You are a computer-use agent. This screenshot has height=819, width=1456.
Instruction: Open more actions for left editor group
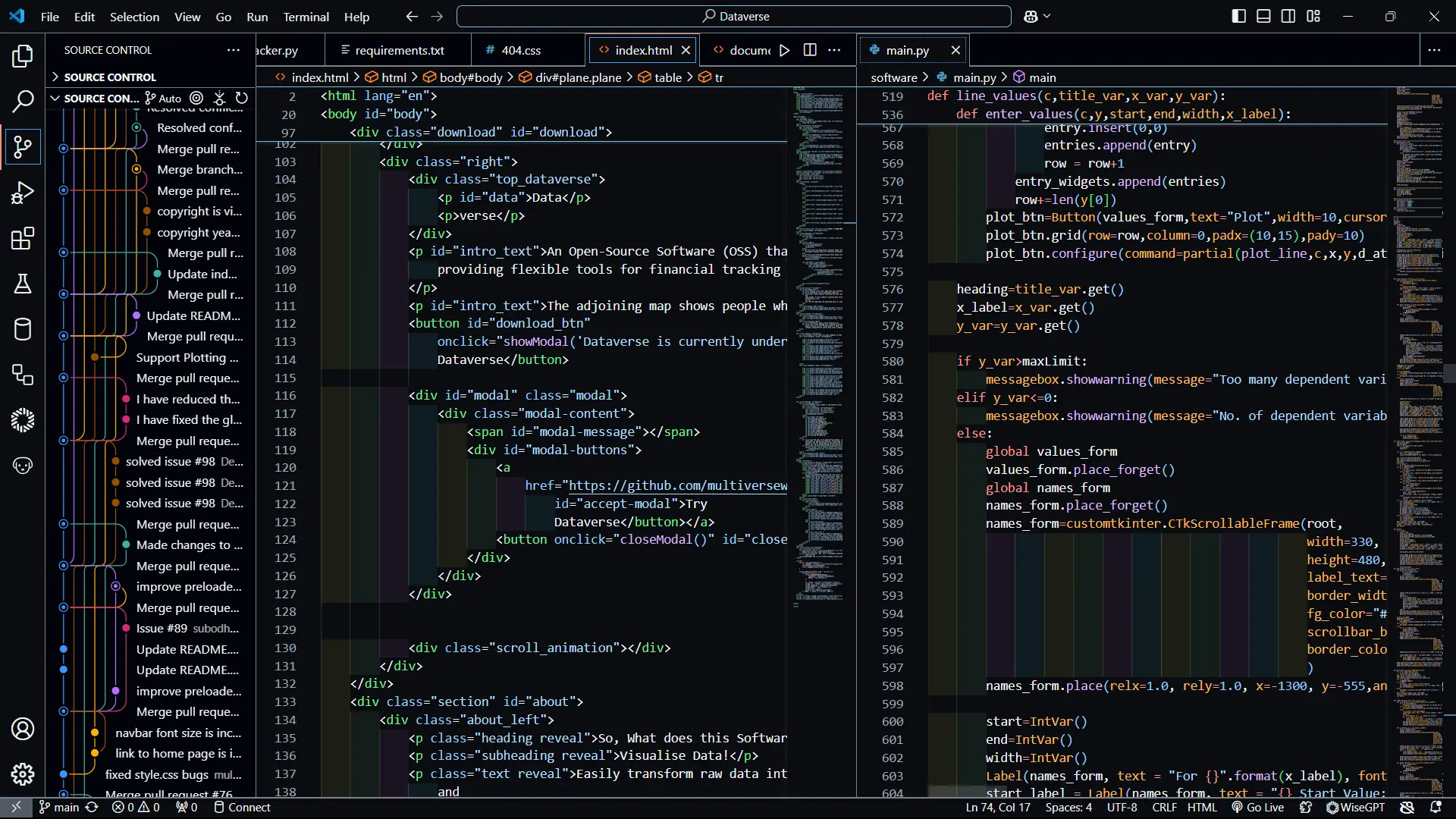pyautogui.click(x=834, y=50)
